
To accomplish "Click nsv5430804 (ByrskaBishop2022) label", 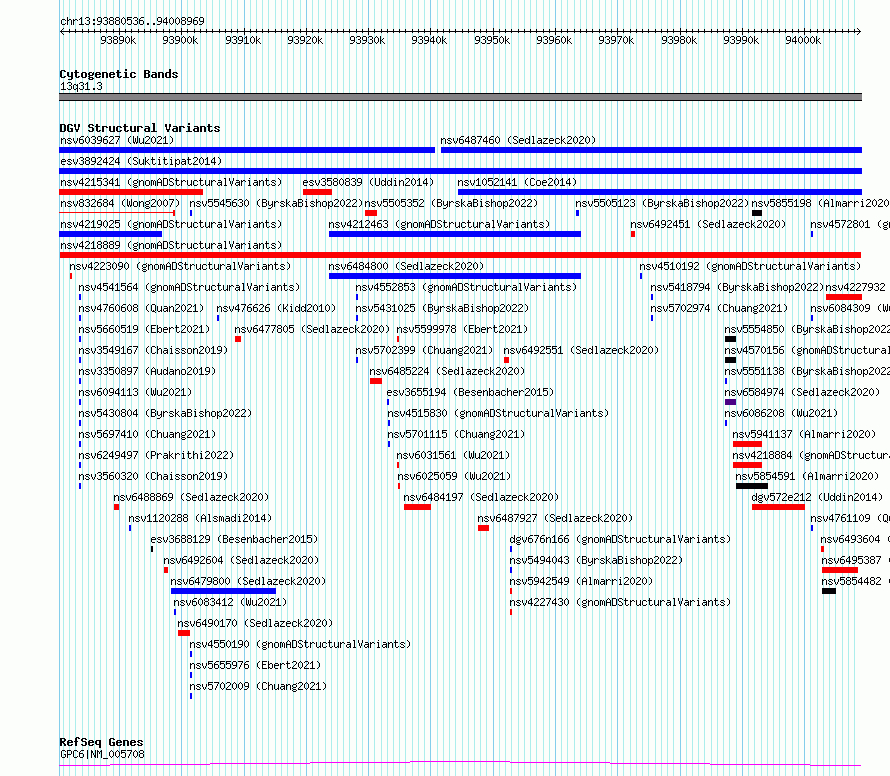I will [x=165, y=413].
